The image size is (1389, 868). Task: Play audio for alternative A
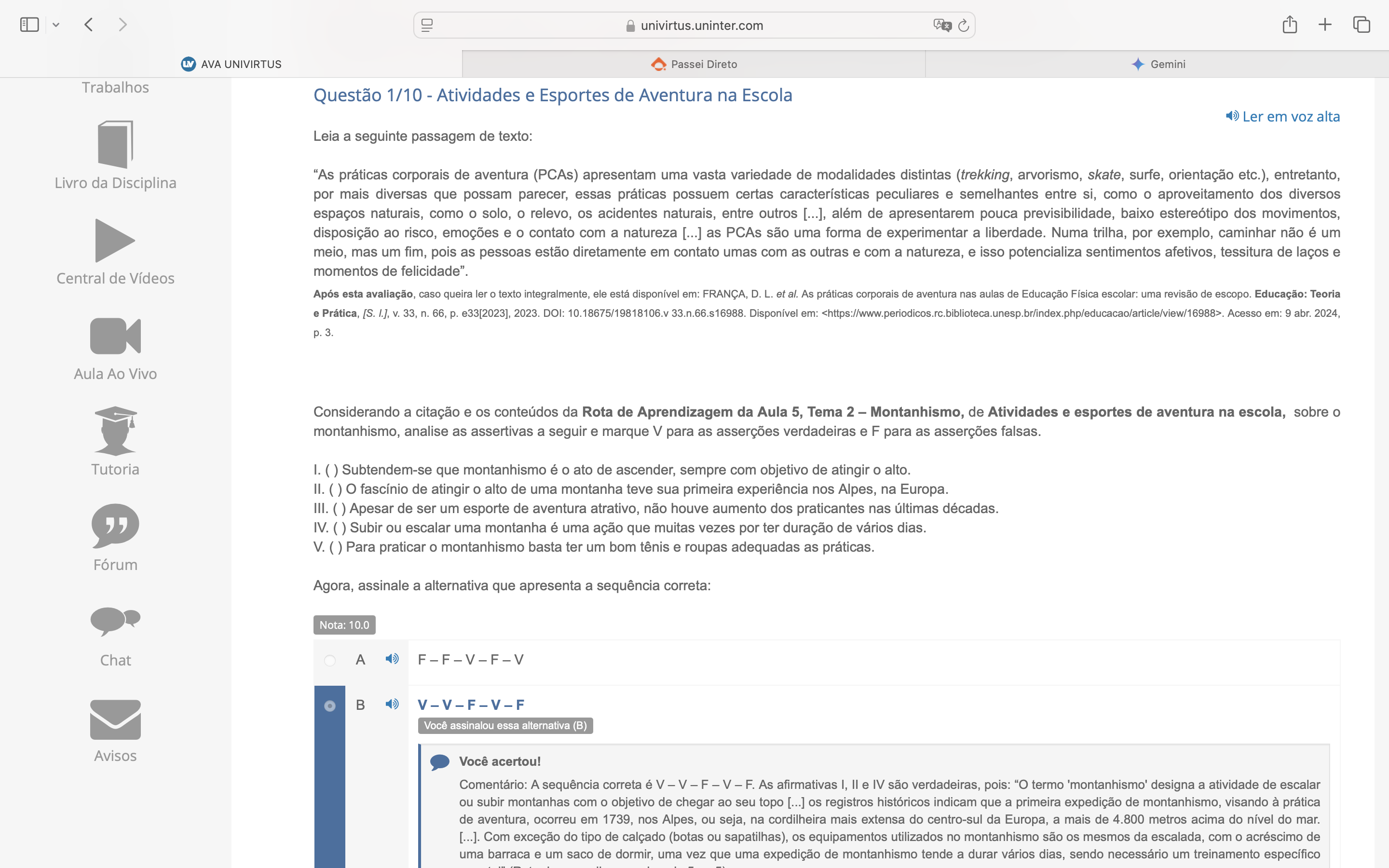point(392,658)
